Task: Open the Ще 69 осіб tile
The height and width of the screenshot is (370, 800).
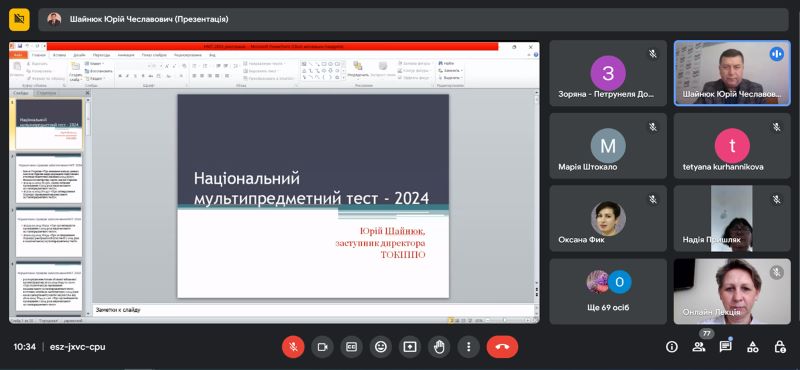Action: coord(608,291)
